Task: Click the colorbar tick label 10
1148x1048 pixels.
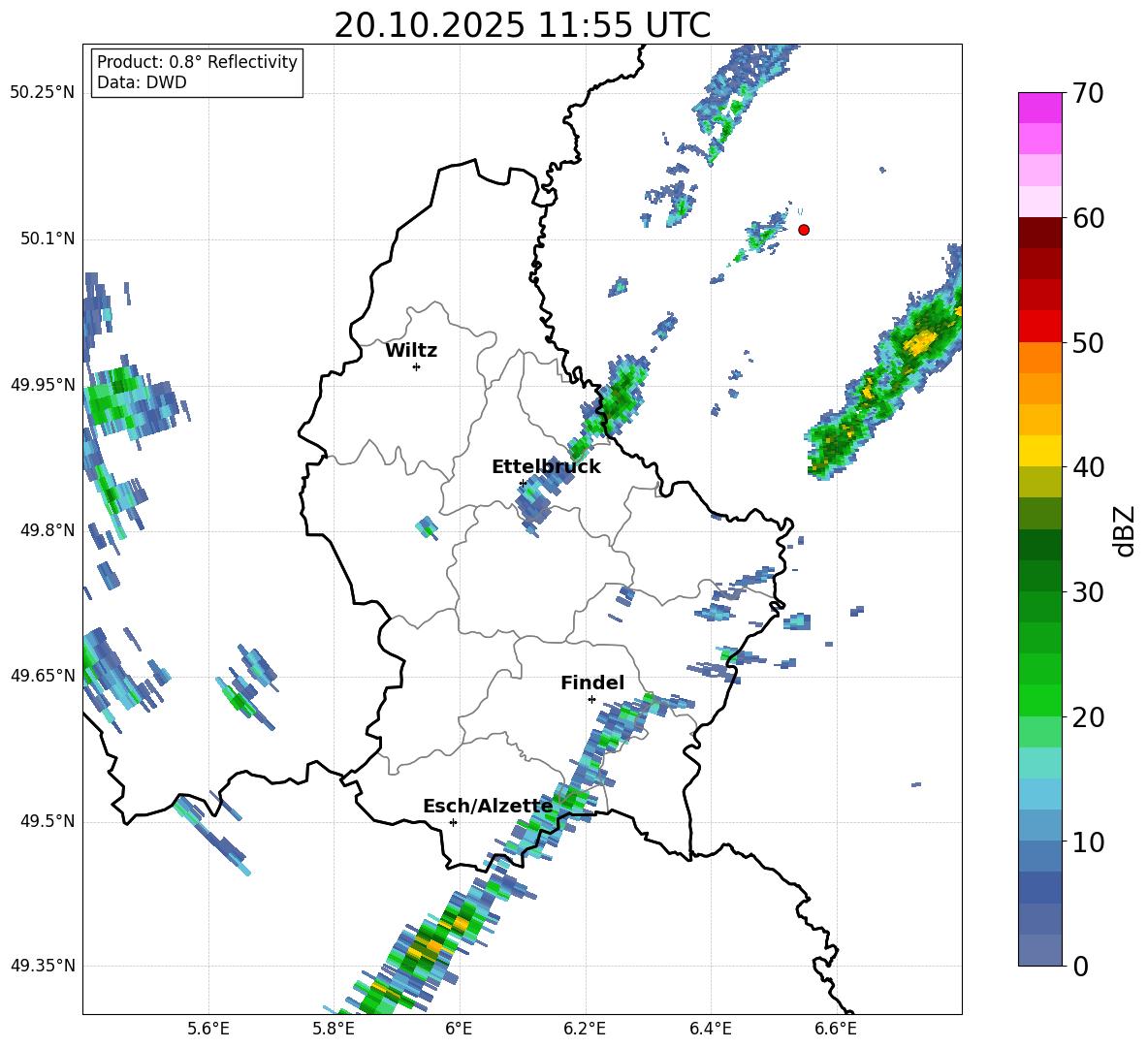Action: tap(1088, 842)
